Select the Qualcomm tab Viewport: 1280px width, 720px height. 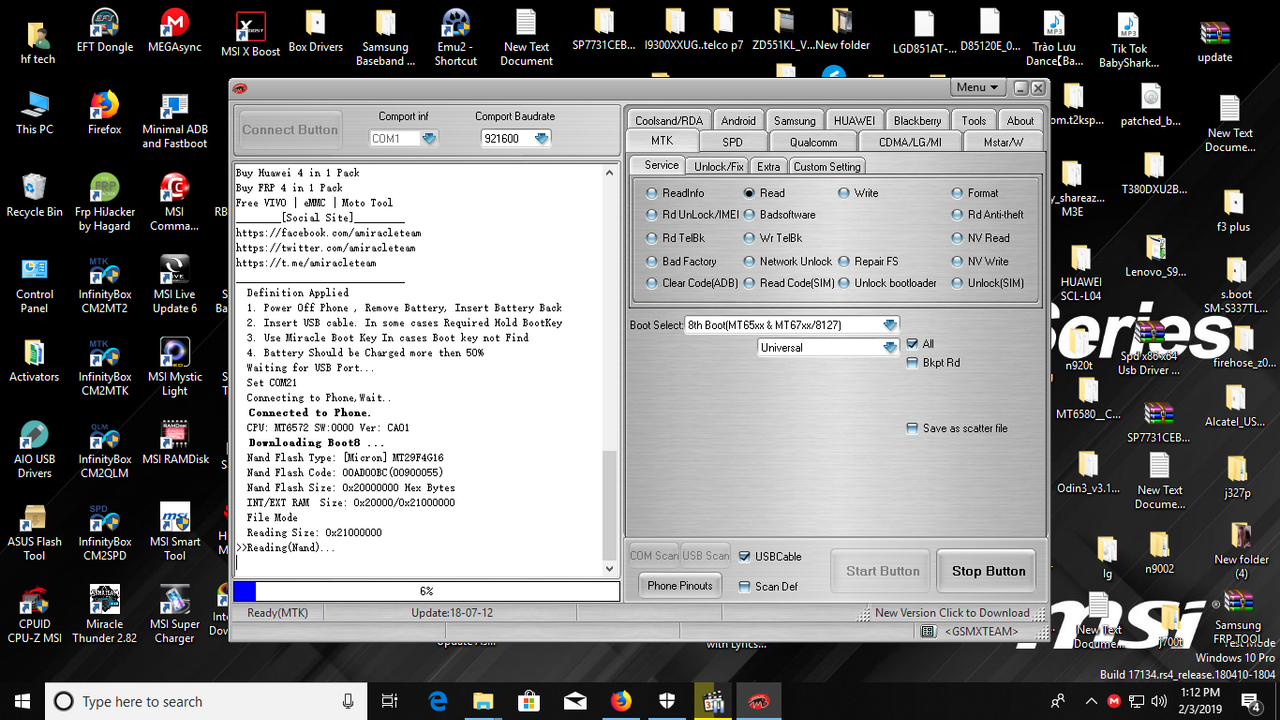(x=812, y=141)
